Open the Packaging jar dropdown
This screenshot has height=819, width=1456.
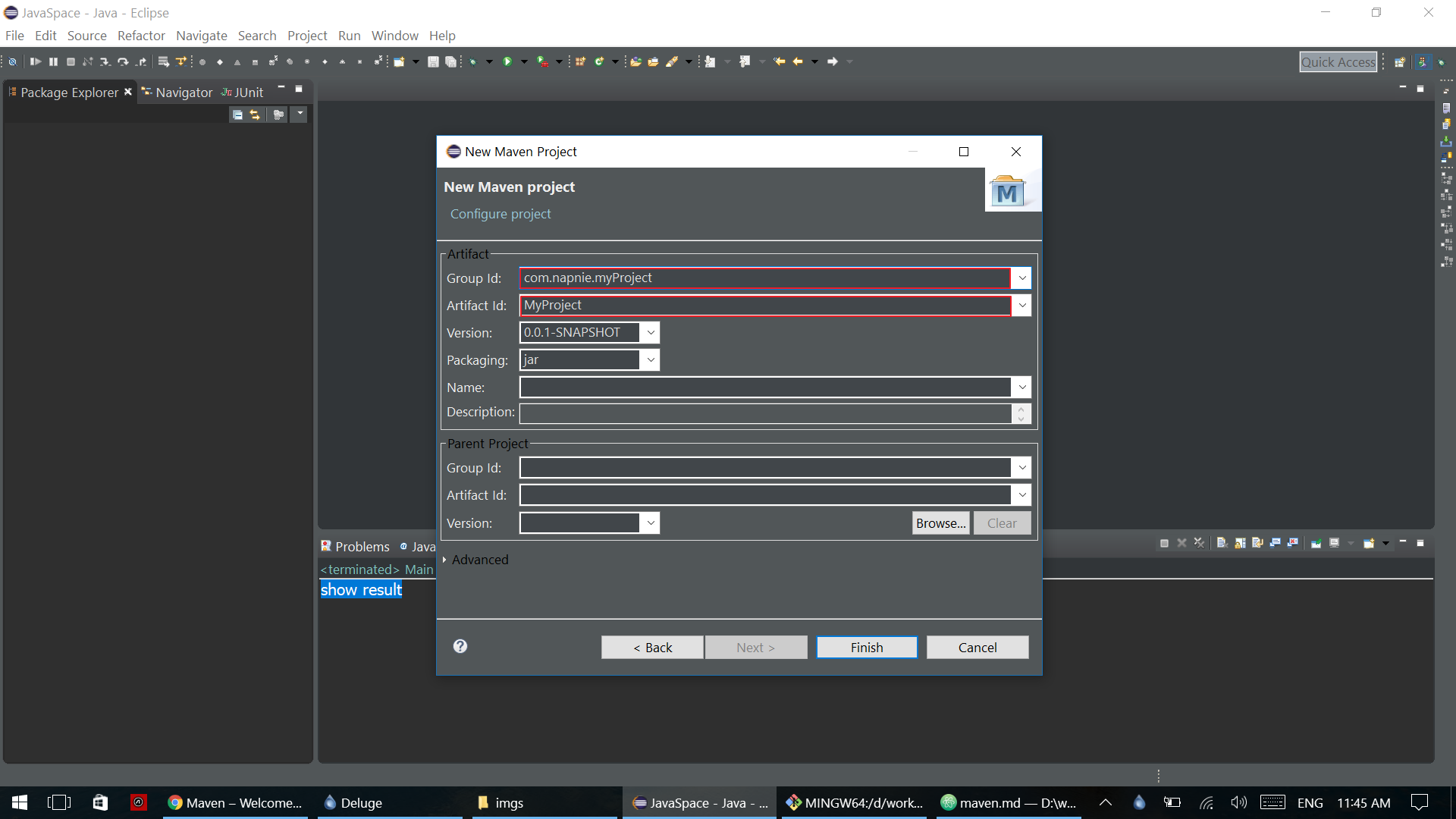pos(650,360)
